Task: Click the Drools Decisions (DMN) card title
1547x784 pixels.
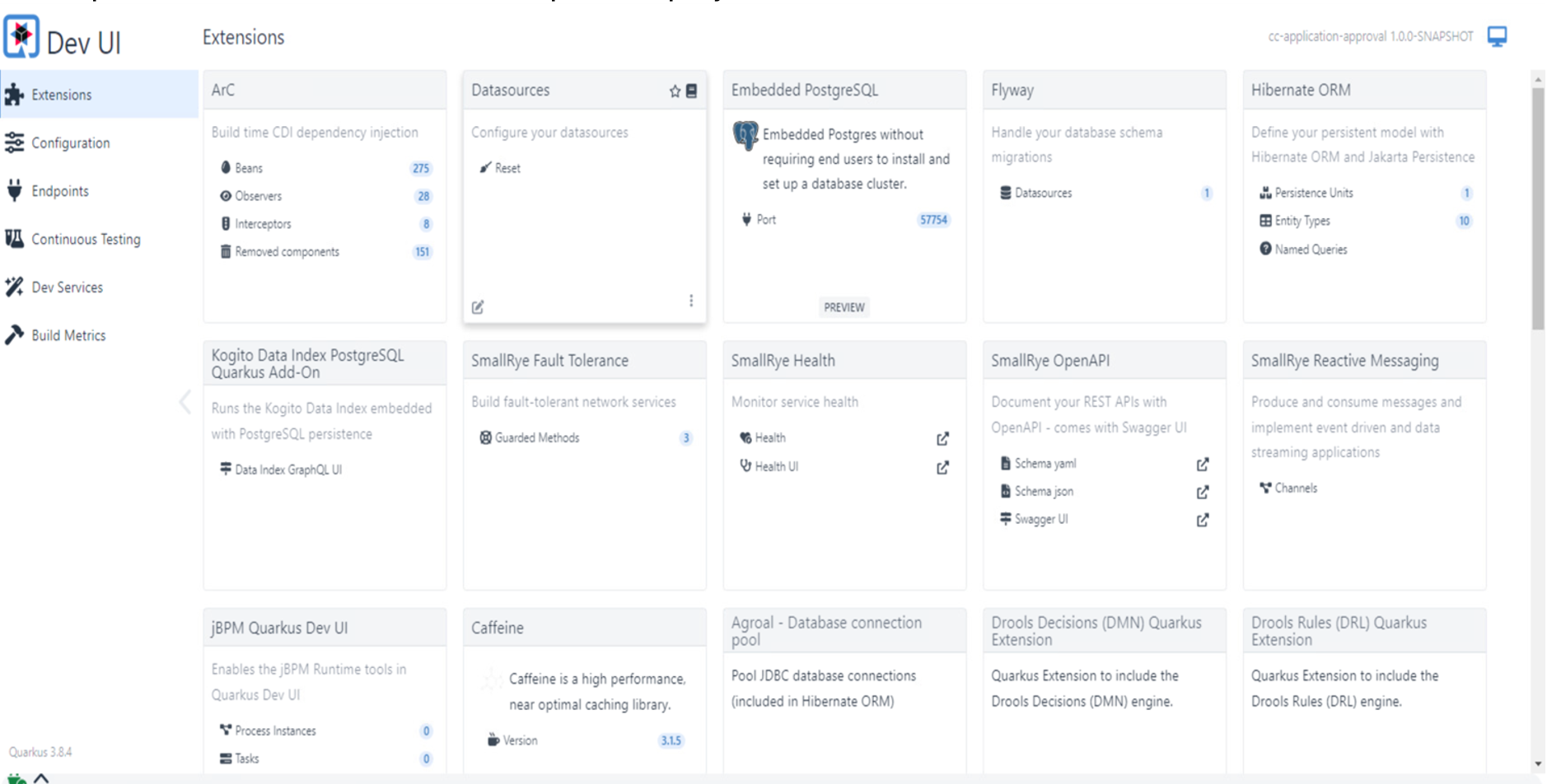Action: 1096,631
